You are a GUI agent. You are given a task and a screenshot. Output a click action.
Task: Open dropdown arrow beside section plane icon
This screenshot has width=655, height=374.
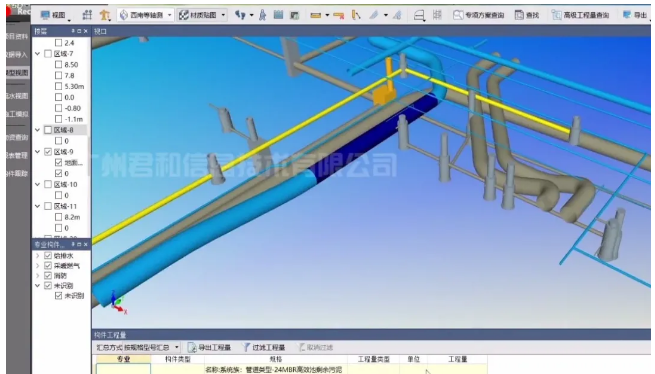click(386, 15)
